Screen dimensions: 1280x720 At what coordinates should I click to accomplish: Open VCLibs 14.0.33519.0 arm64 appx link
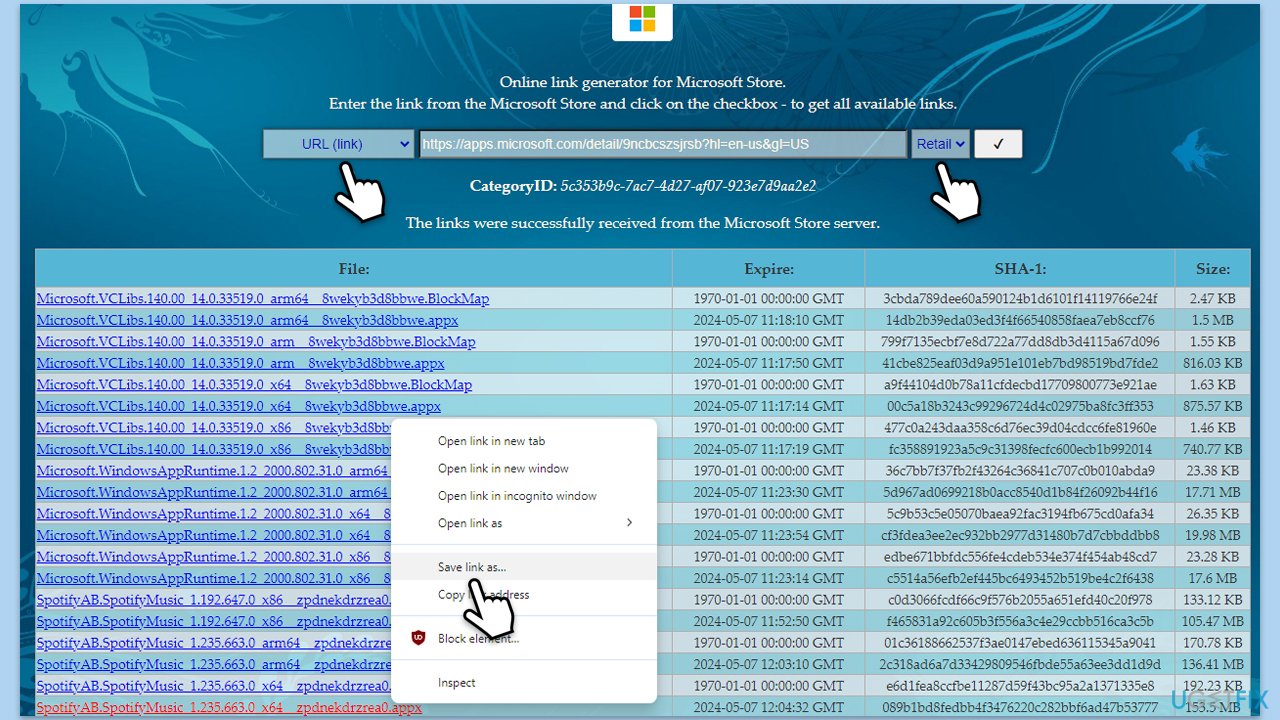coord(247,320)
